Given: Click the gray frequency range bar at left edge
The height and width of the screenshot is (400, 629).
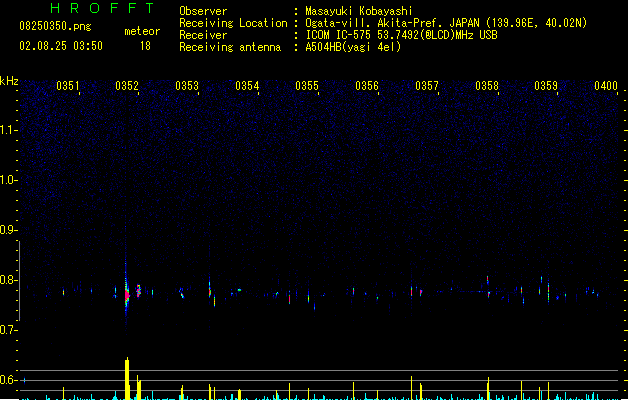Looking at the screenshot, I should pyautogui.click(x=19, y=280).
